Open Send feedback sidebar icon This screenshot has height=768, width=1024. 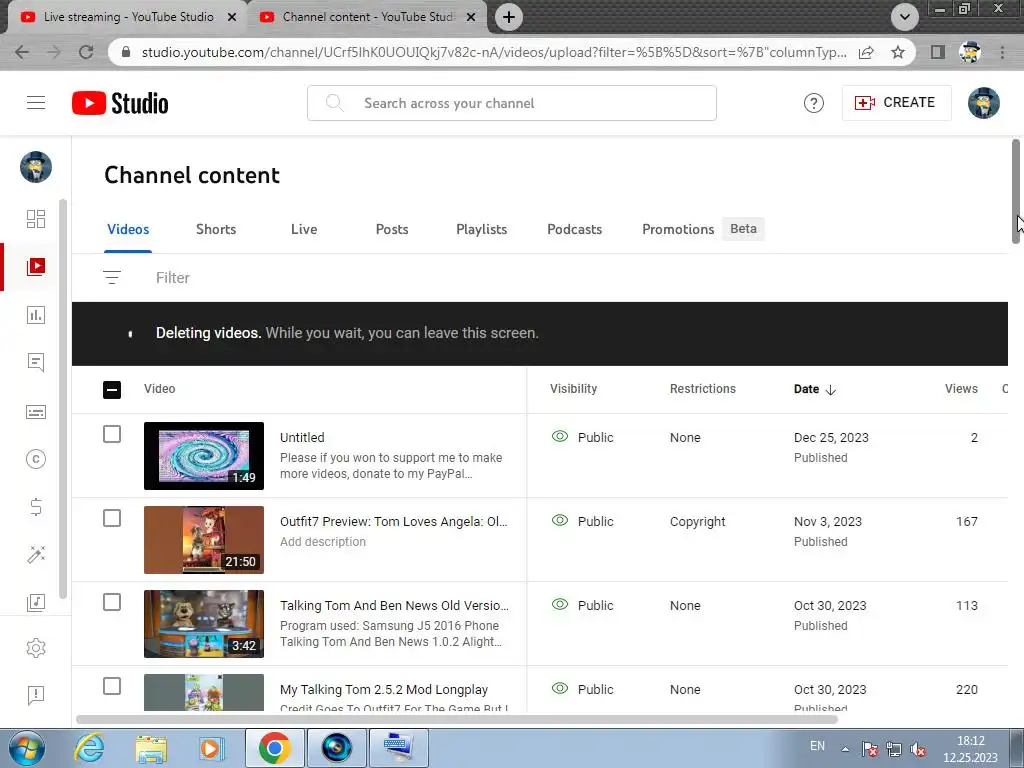point(36,695)
